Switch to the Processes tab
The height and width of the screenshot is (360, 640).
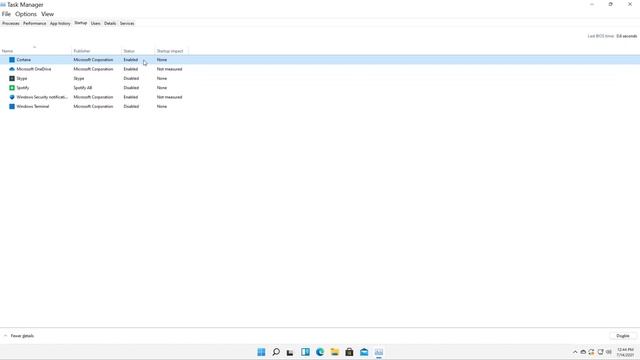(x=11, y=23)
